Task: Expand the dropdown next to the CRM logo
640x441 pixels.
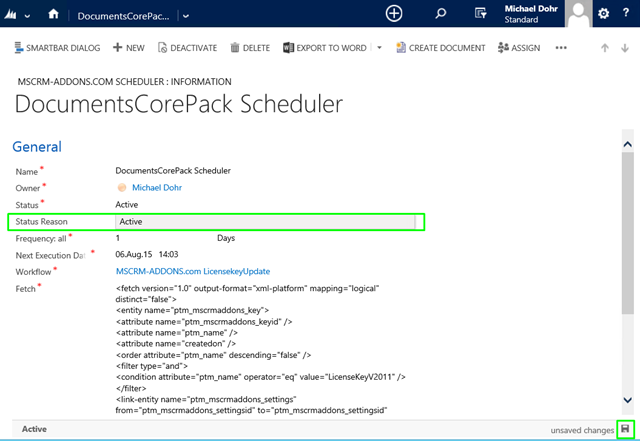Action: pos(27,16)
